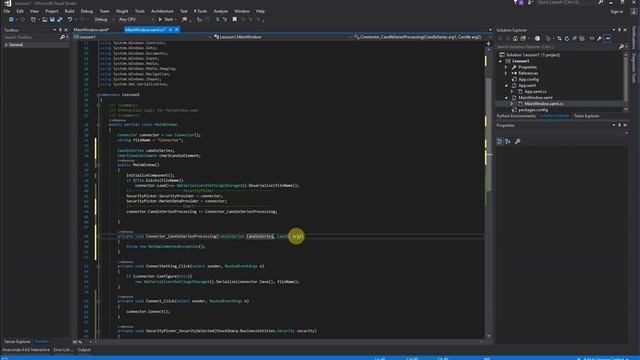Click the wrench Properties icon in Solution Explorer toolbar
The width and height of the screenshot is (640, 360).
coord(599,38)
